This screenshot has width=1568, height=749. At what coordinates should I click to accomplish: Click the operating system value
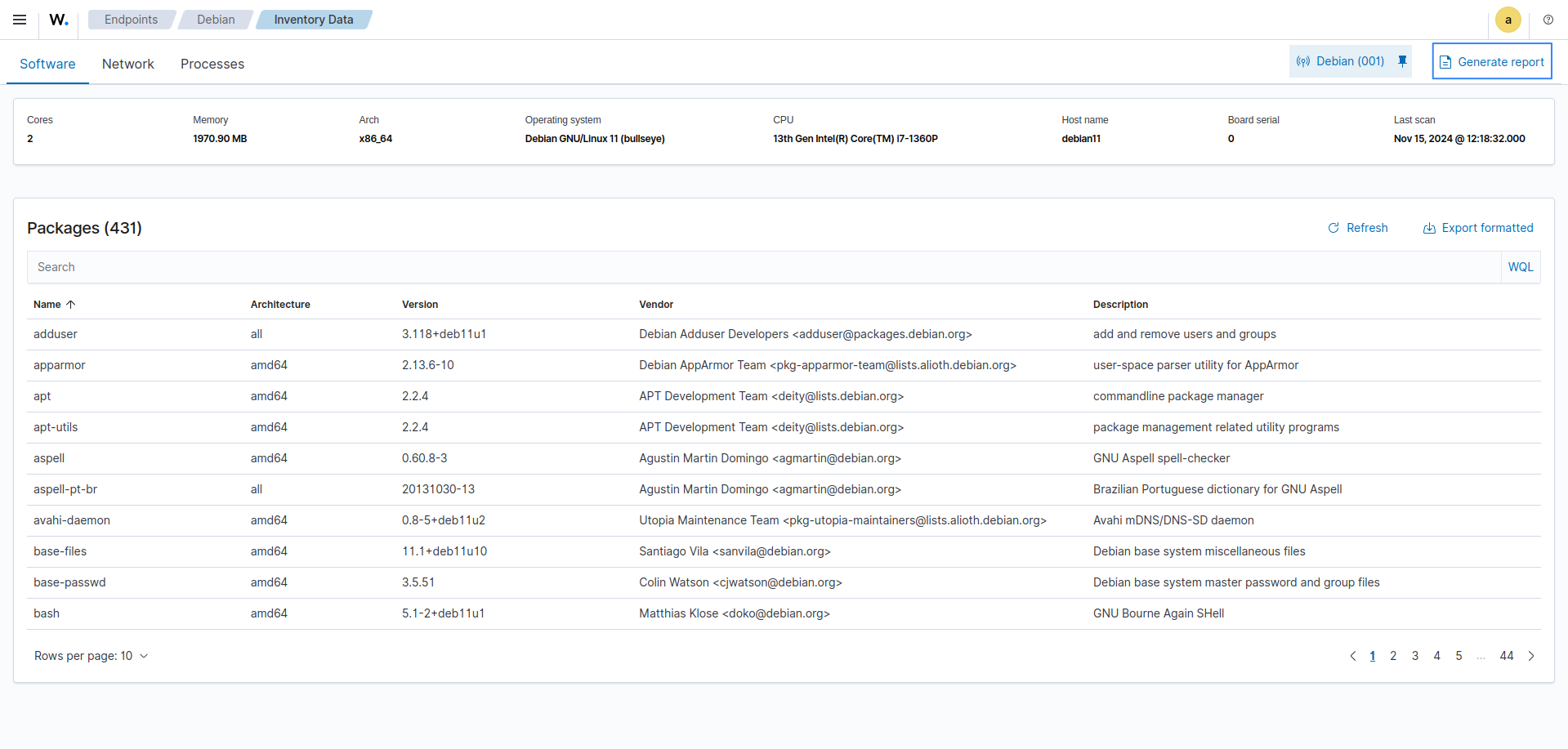(595, 139)
